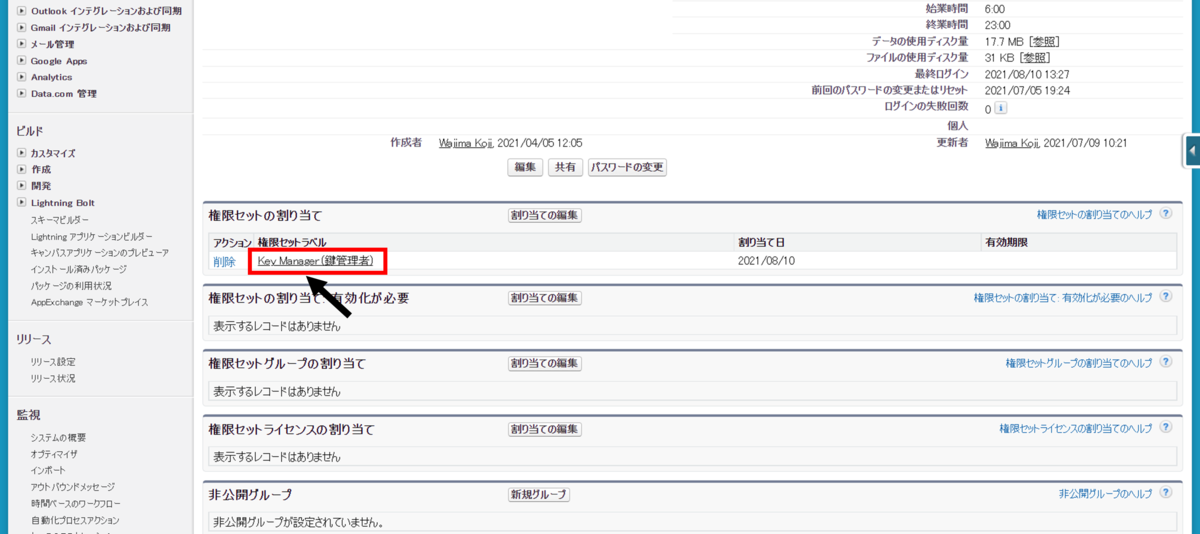
Task: Open 権限セットの割り当てのヘルプ link
Action: pyautogui.click(x=1095, y=214)
